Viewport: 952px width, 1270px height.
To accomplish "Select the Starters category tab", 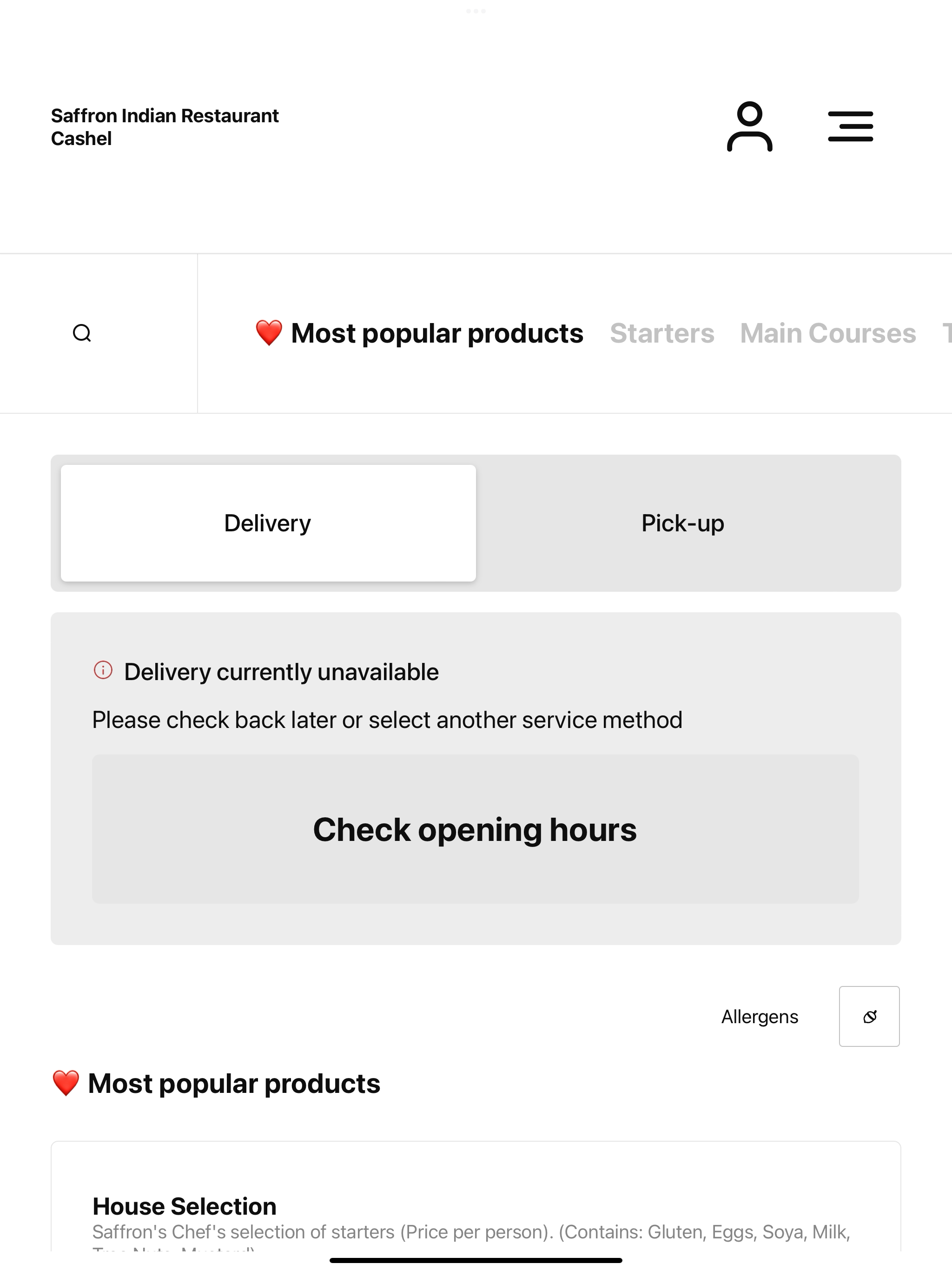I will pos(662,333).
